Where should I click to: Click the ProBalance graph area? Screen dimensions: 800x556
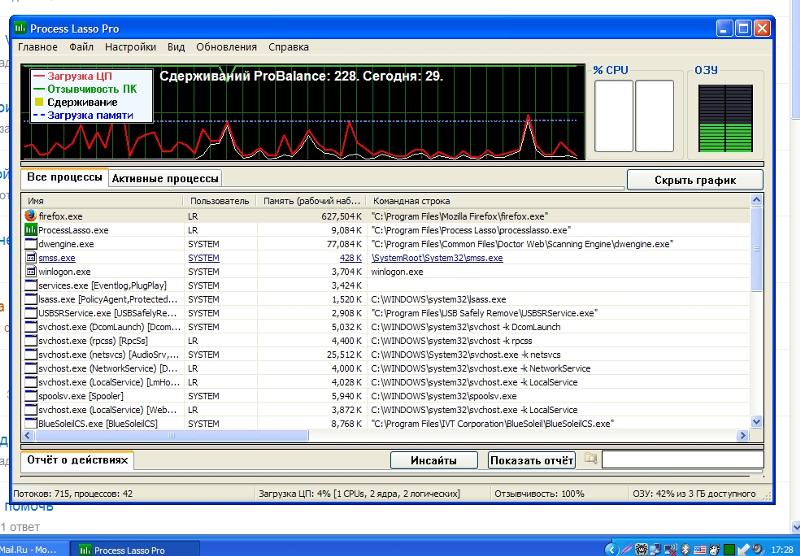[303, 112]
